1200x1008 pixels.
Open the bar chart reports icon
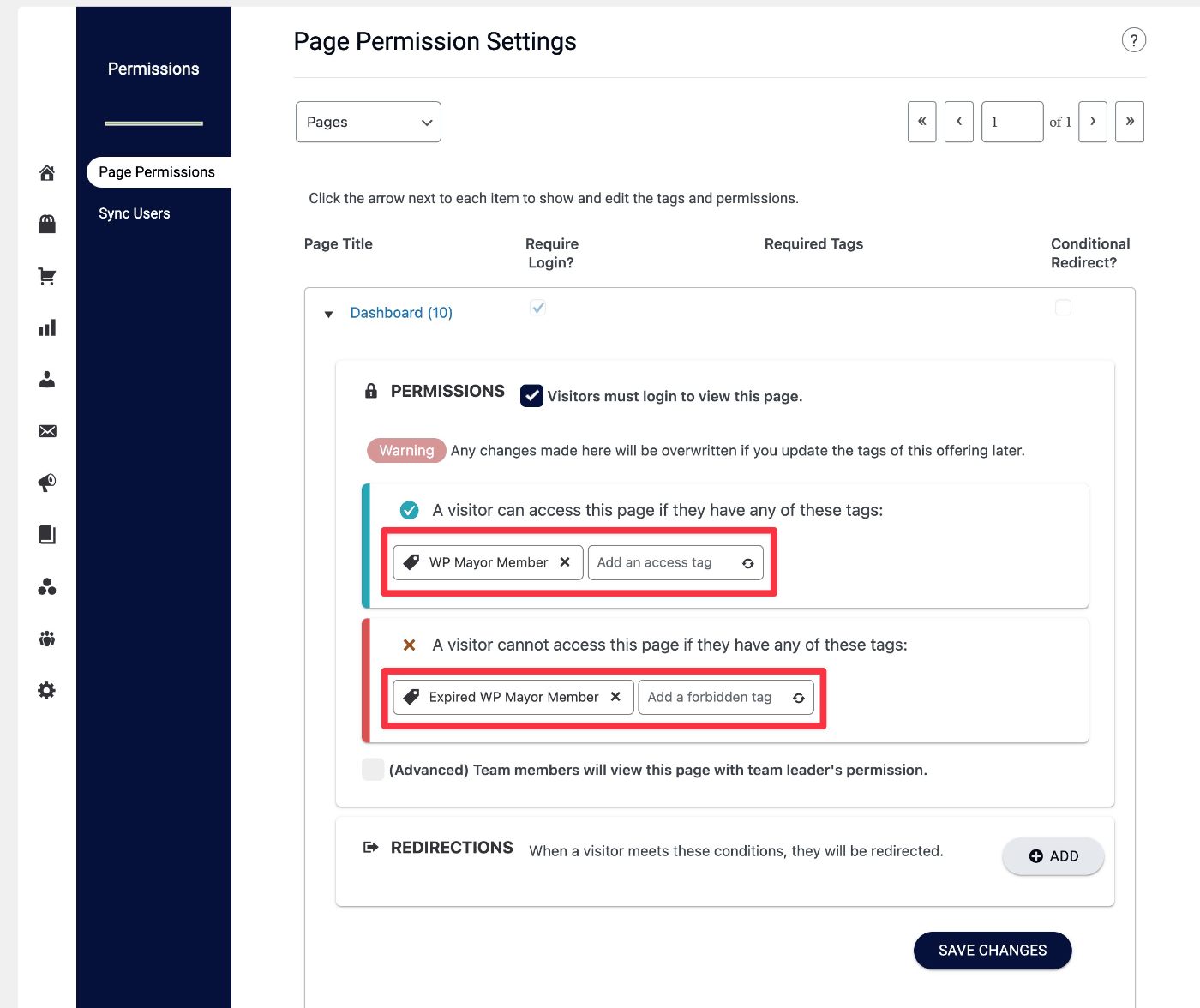47,327
